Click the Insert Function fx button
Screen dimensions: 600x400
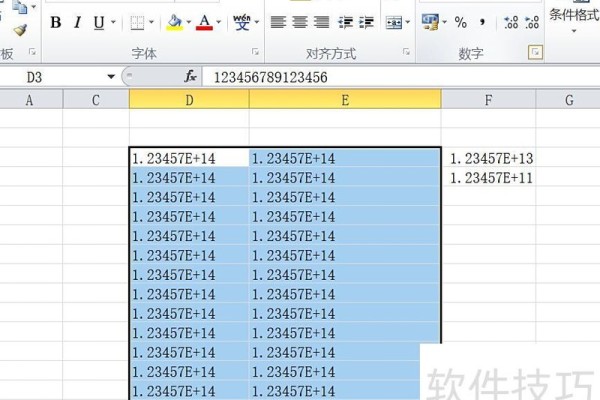click(x=190, y=77)
